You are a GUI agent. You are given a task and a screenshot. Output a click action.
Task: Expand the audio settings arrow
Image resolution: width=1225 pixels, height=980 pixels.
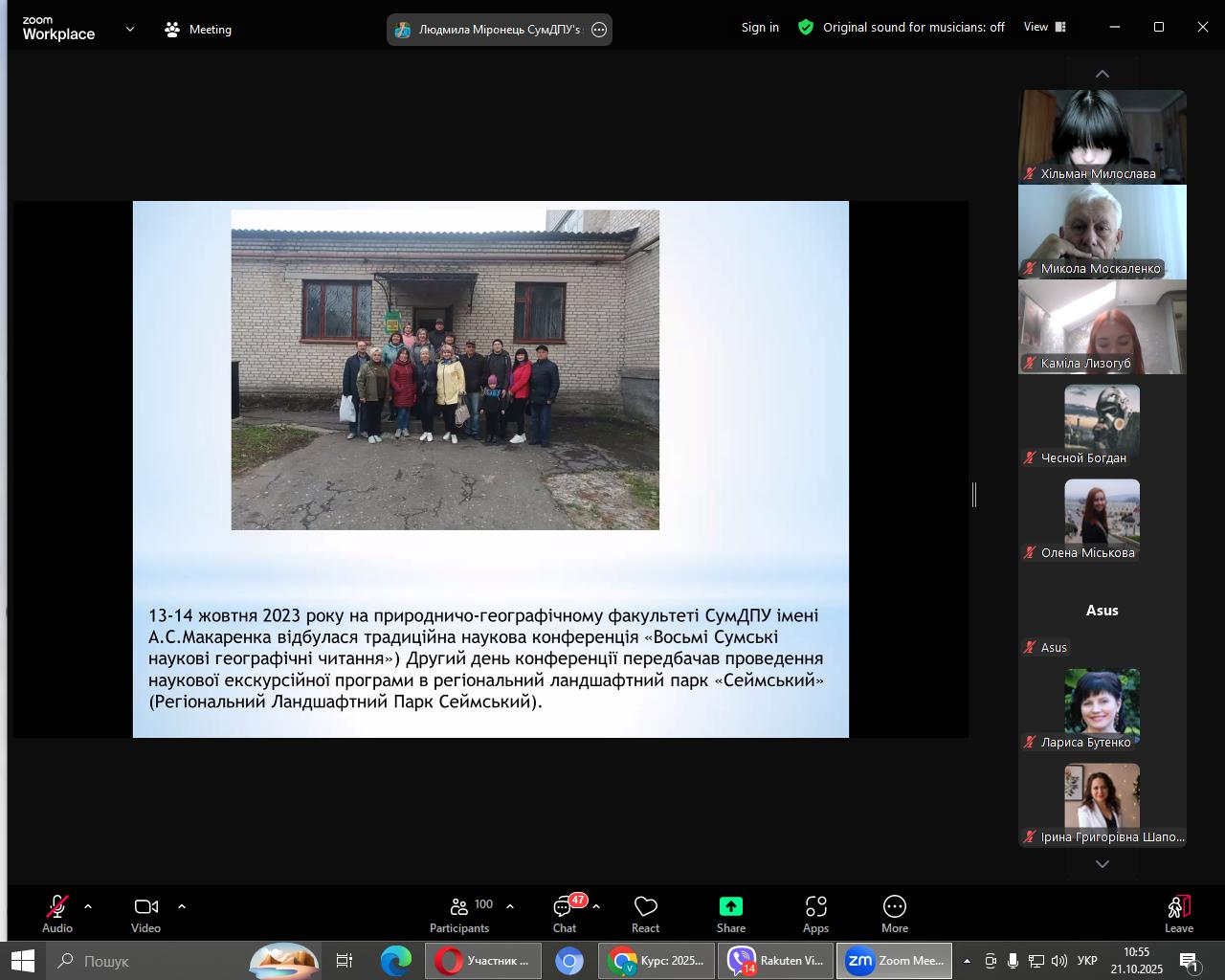[x=88, y=906]
